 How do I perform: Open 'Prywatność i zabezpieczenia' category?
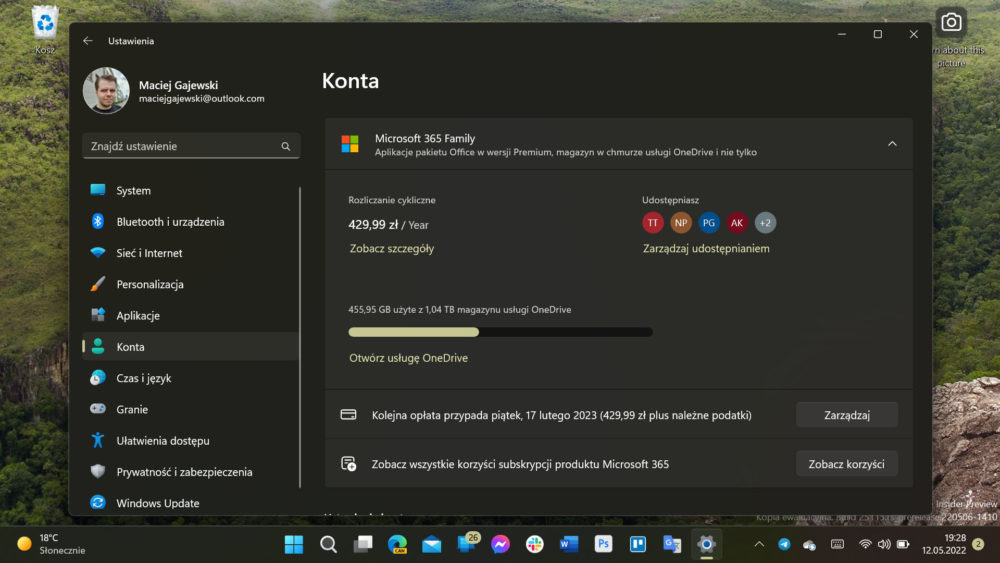tap(191, 472)
